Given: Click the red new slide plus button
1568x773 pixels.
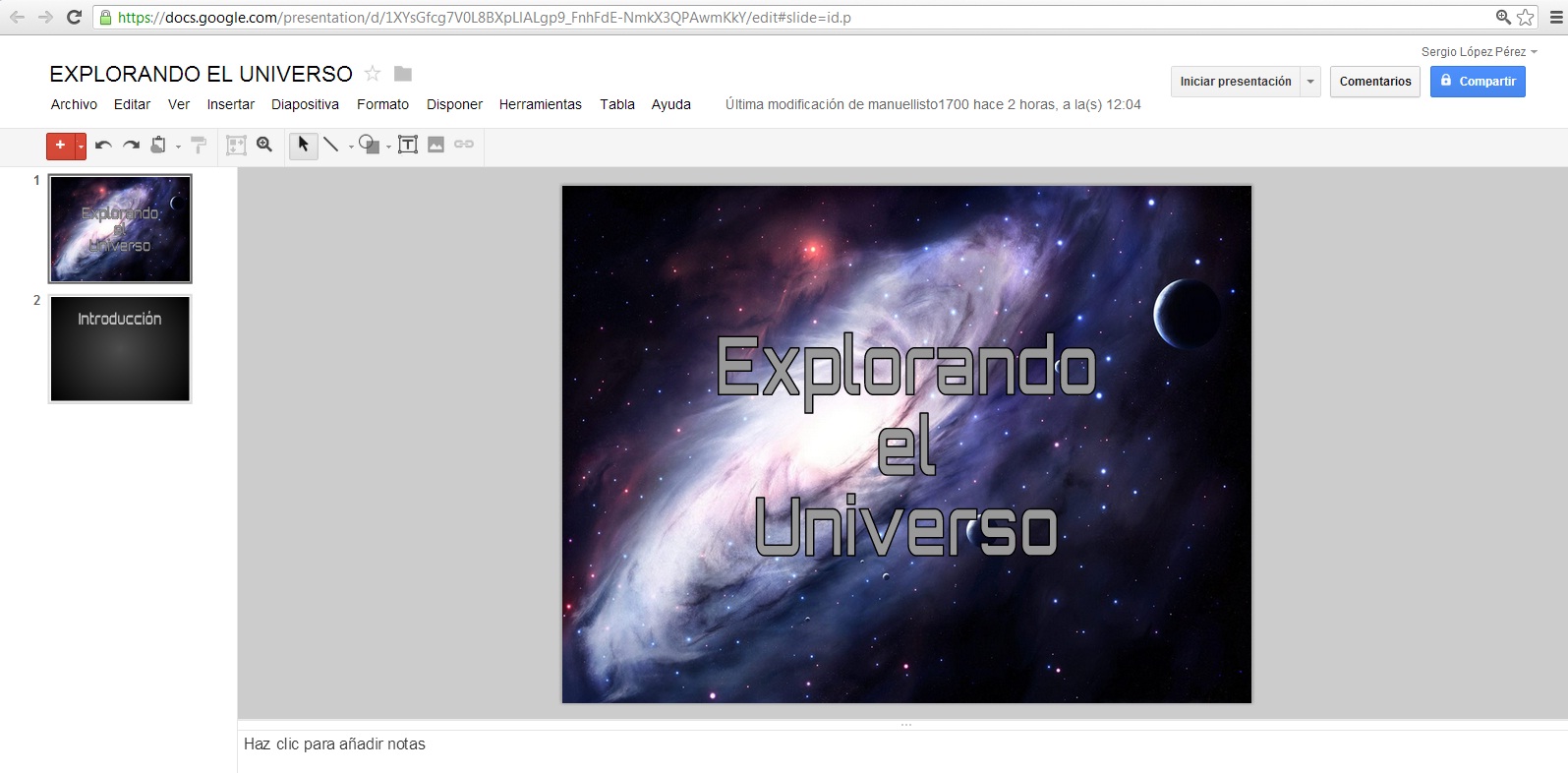Looking at the screenshot, I should 60,146.
